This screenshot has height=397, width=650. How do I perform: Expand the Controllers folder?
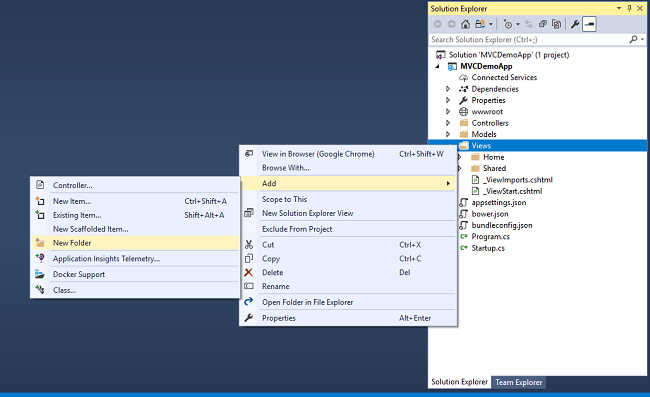448,123
